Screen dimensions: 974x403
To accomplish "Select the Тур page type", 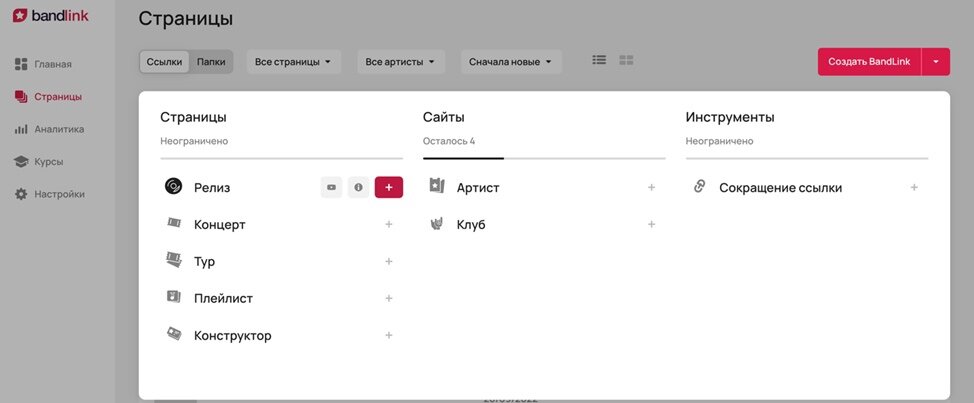I will pyautogui.click(x=204, y=262).
